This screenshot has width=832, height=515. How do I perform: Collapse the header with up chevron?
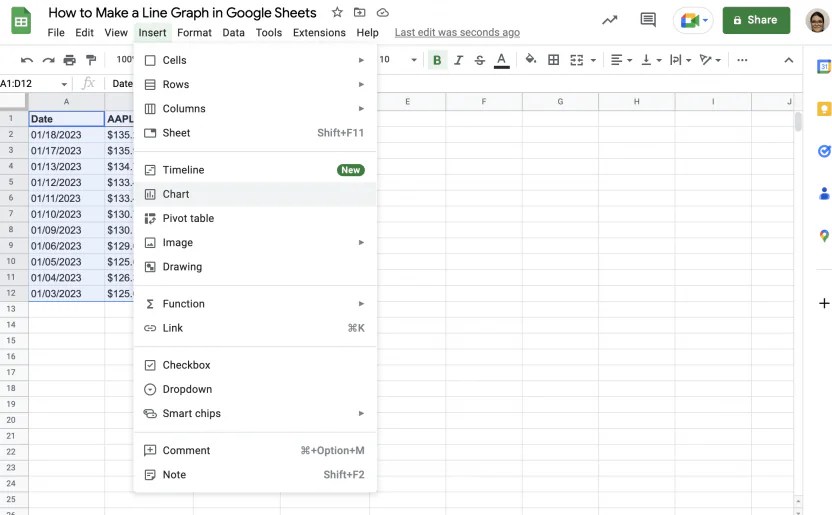pos(789,60)
